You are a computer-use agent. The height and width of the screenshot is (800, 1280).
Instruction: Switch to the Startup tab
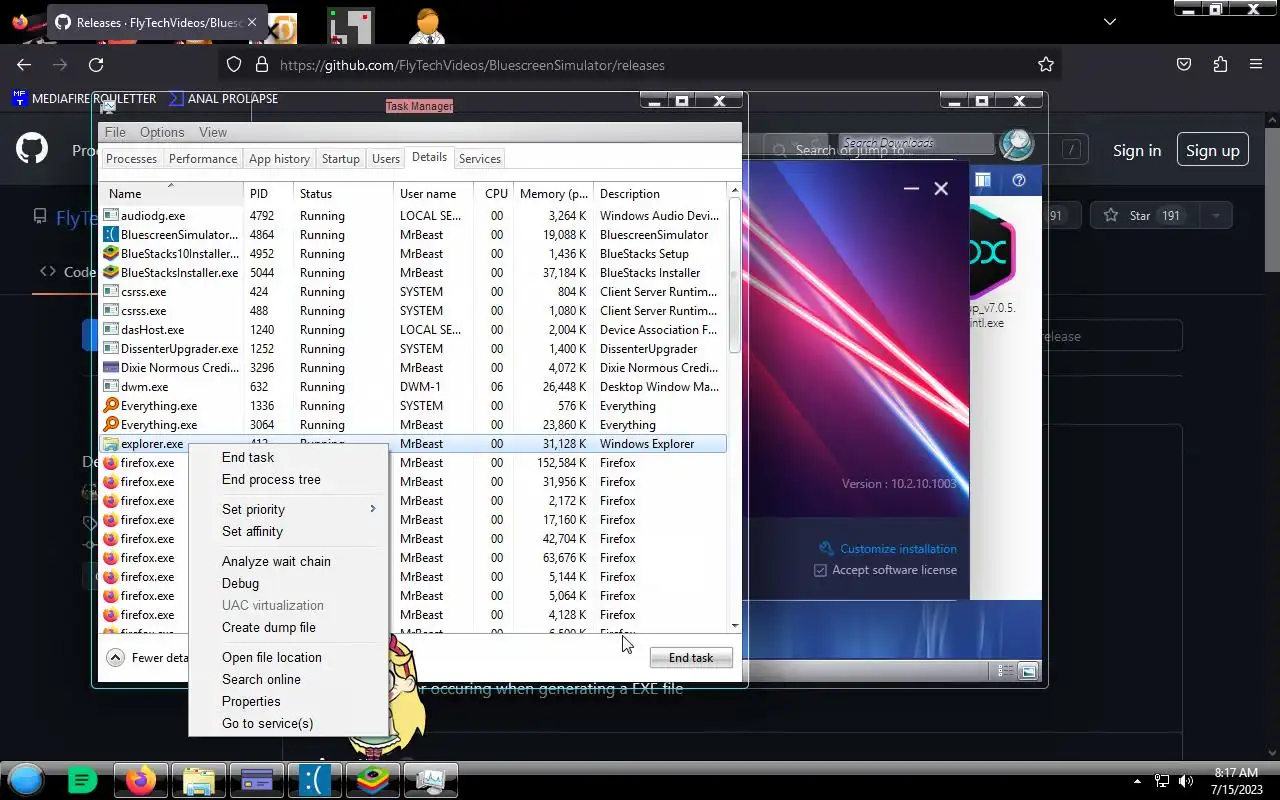point(341,158)
